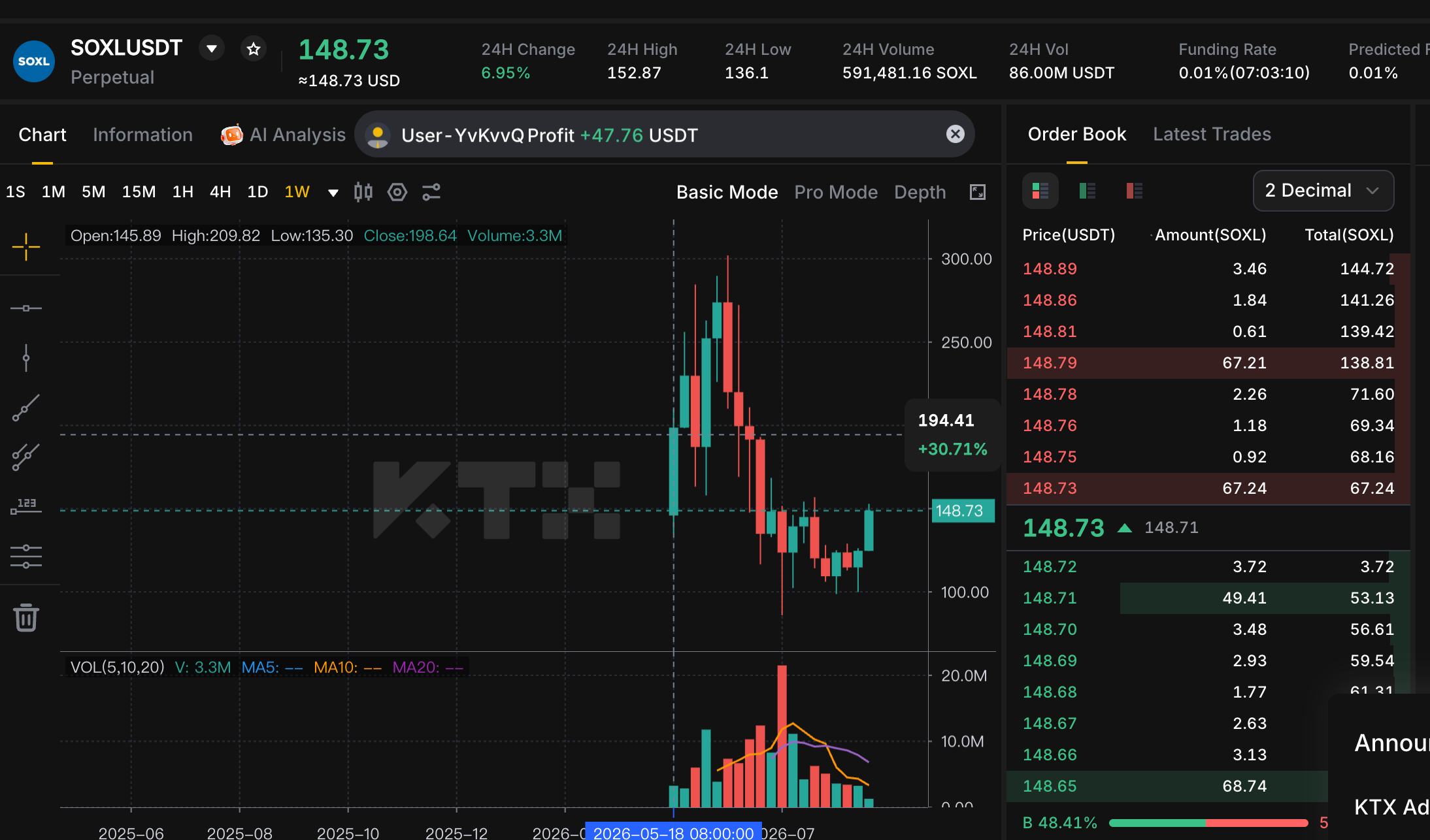1430x840 pixels.
Task: Open the candlestick chart type icon
Action: pyautogui.click(x=363, y=191)
